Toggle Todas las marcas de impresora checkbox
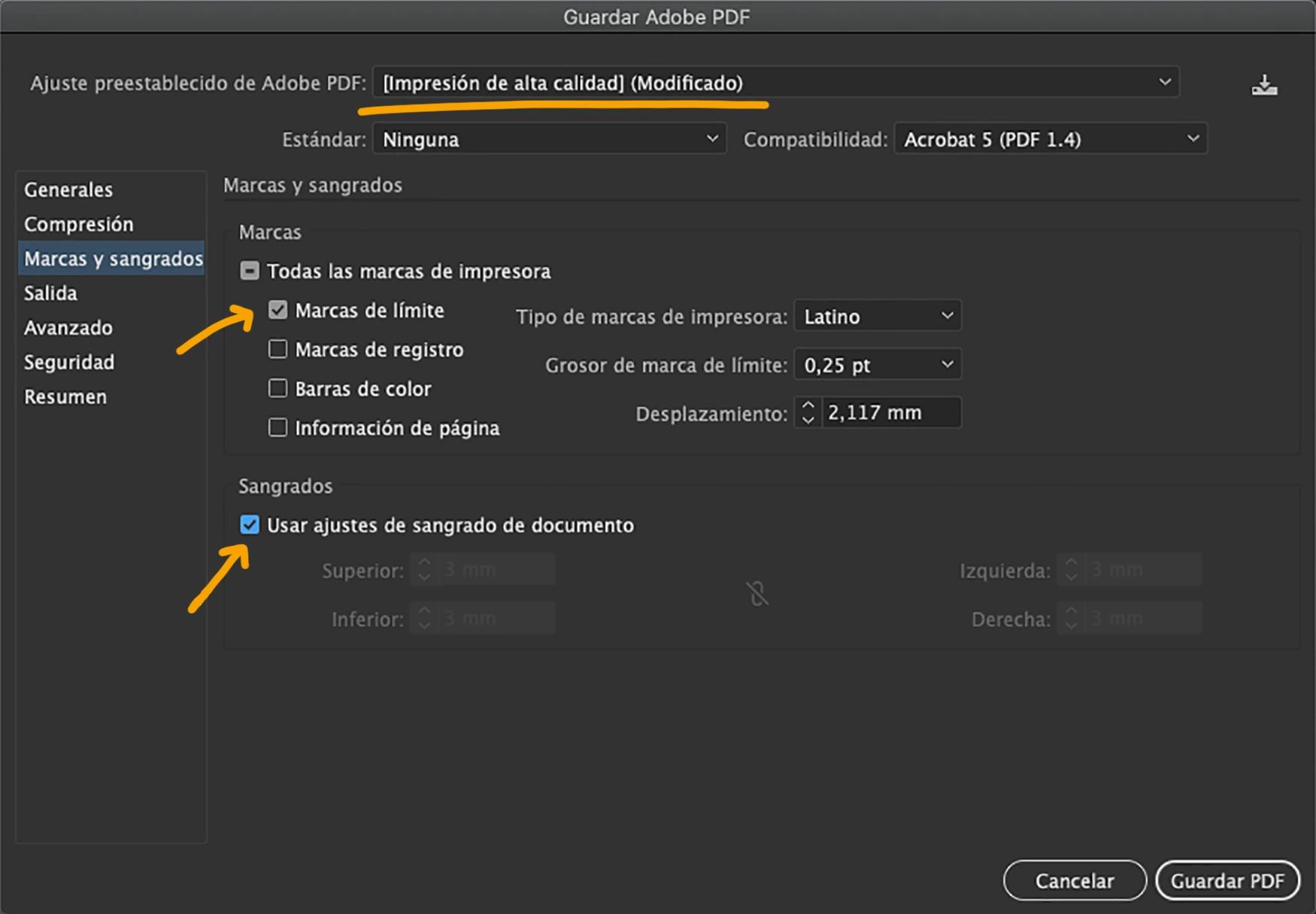Image resolution: width=1316 pixels, height=914 pixels. 250,271
